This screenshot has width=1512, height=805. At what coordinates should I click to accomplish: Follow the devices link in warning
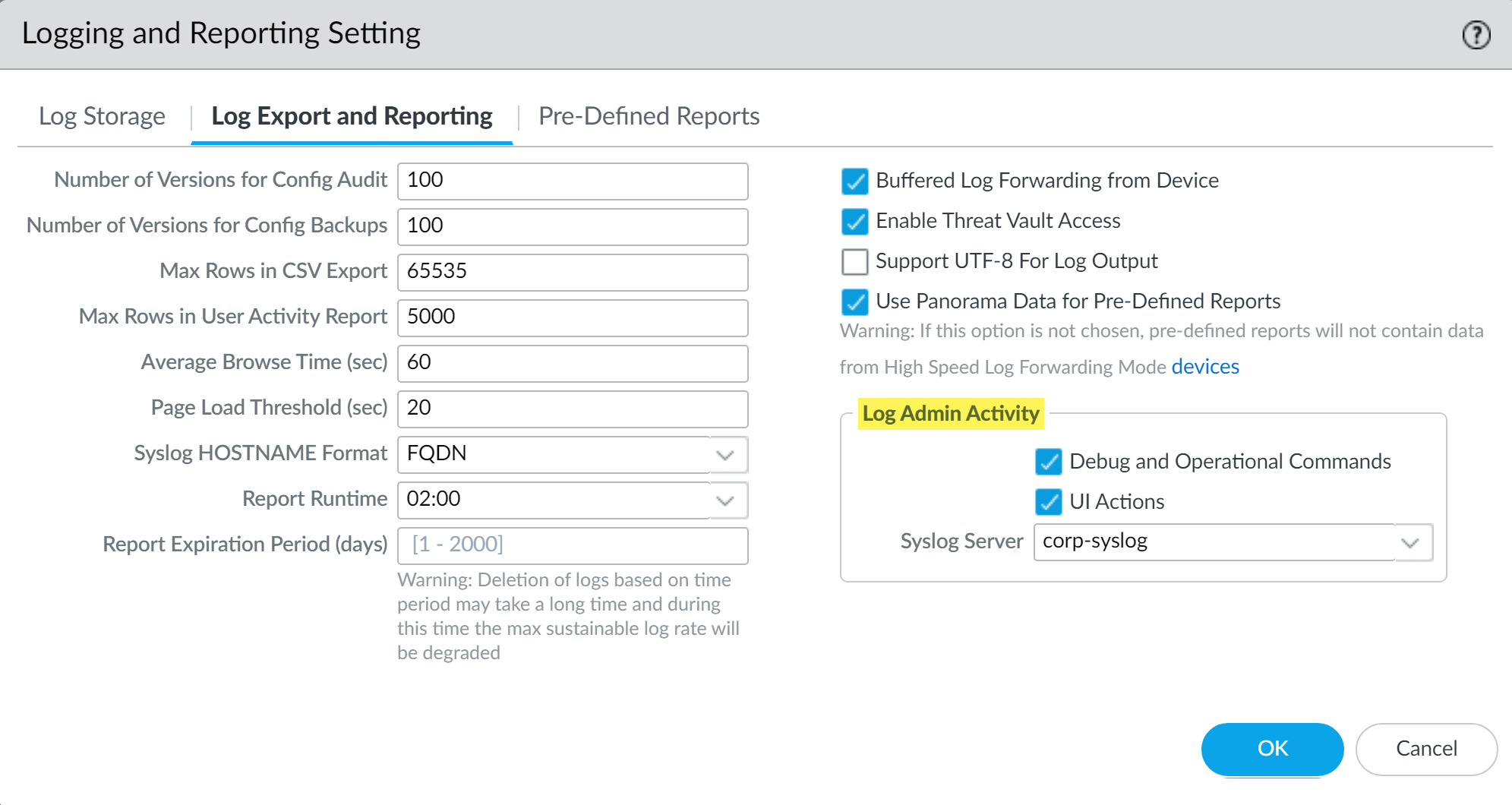pos(1205,367)
